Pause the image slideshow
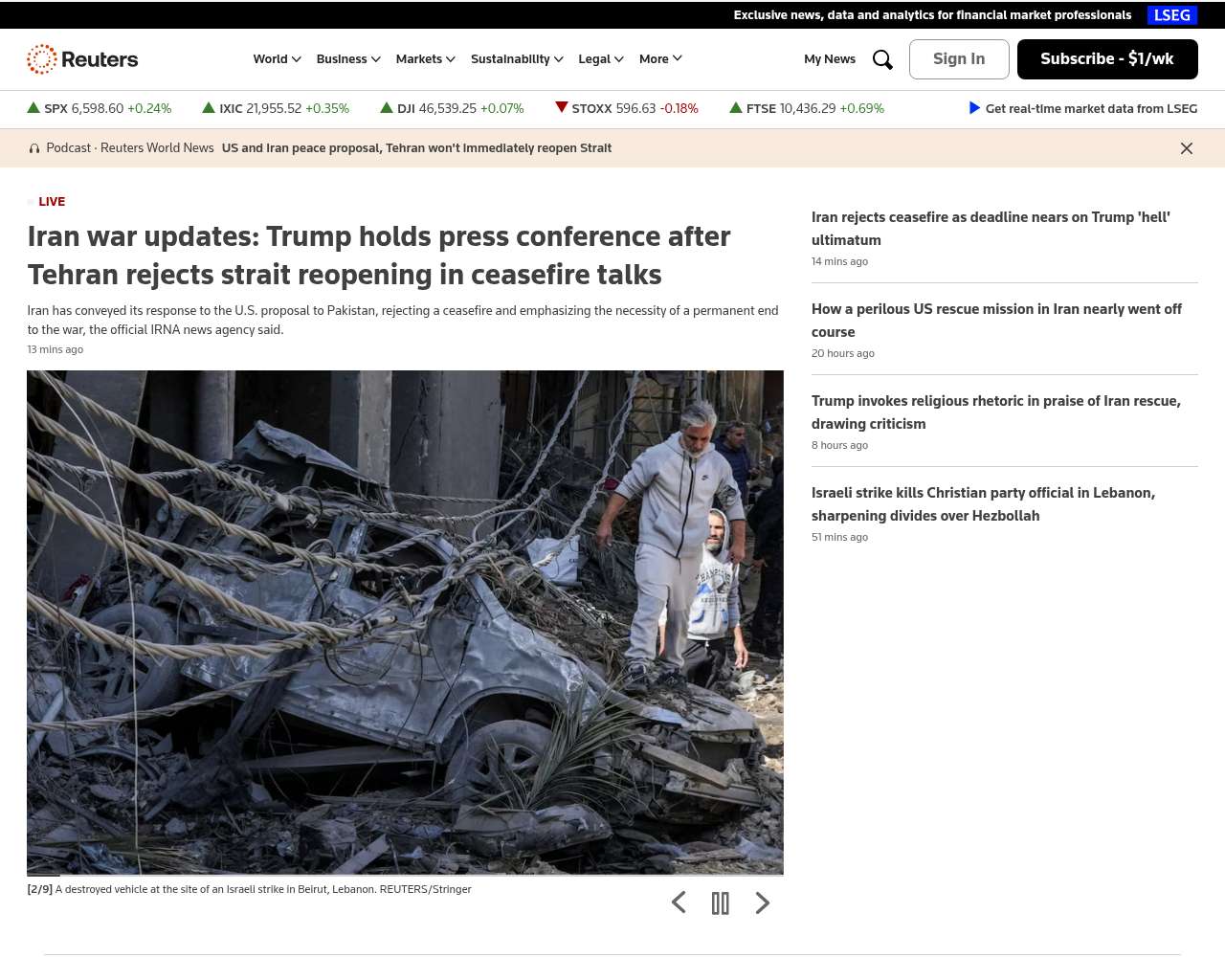This screenshot has height=980, width=1225. 721,902
